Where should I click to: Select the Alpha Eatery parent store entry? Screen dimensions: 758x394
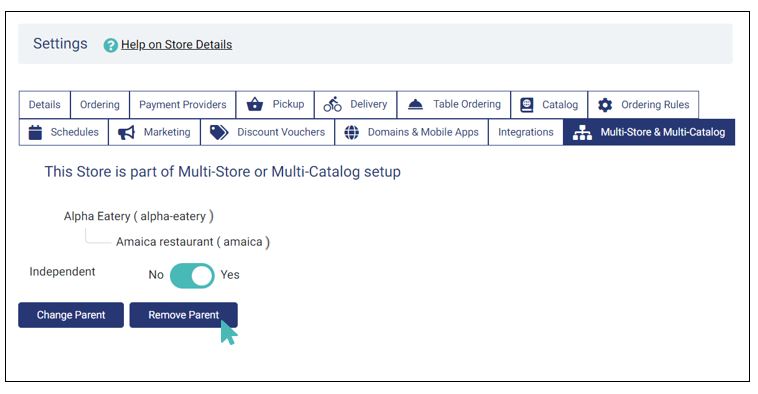(139, 216)
